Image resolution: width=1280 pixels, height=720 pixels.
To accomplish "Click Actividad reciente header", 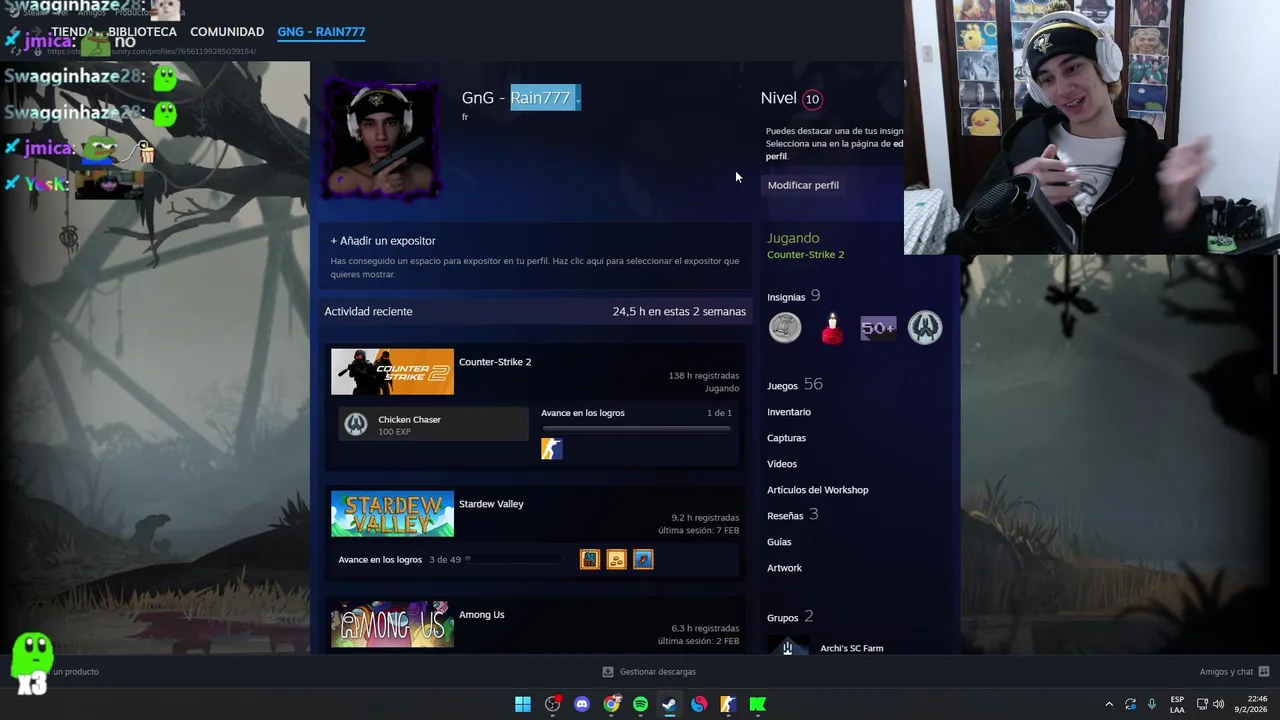I will point(368,312).
